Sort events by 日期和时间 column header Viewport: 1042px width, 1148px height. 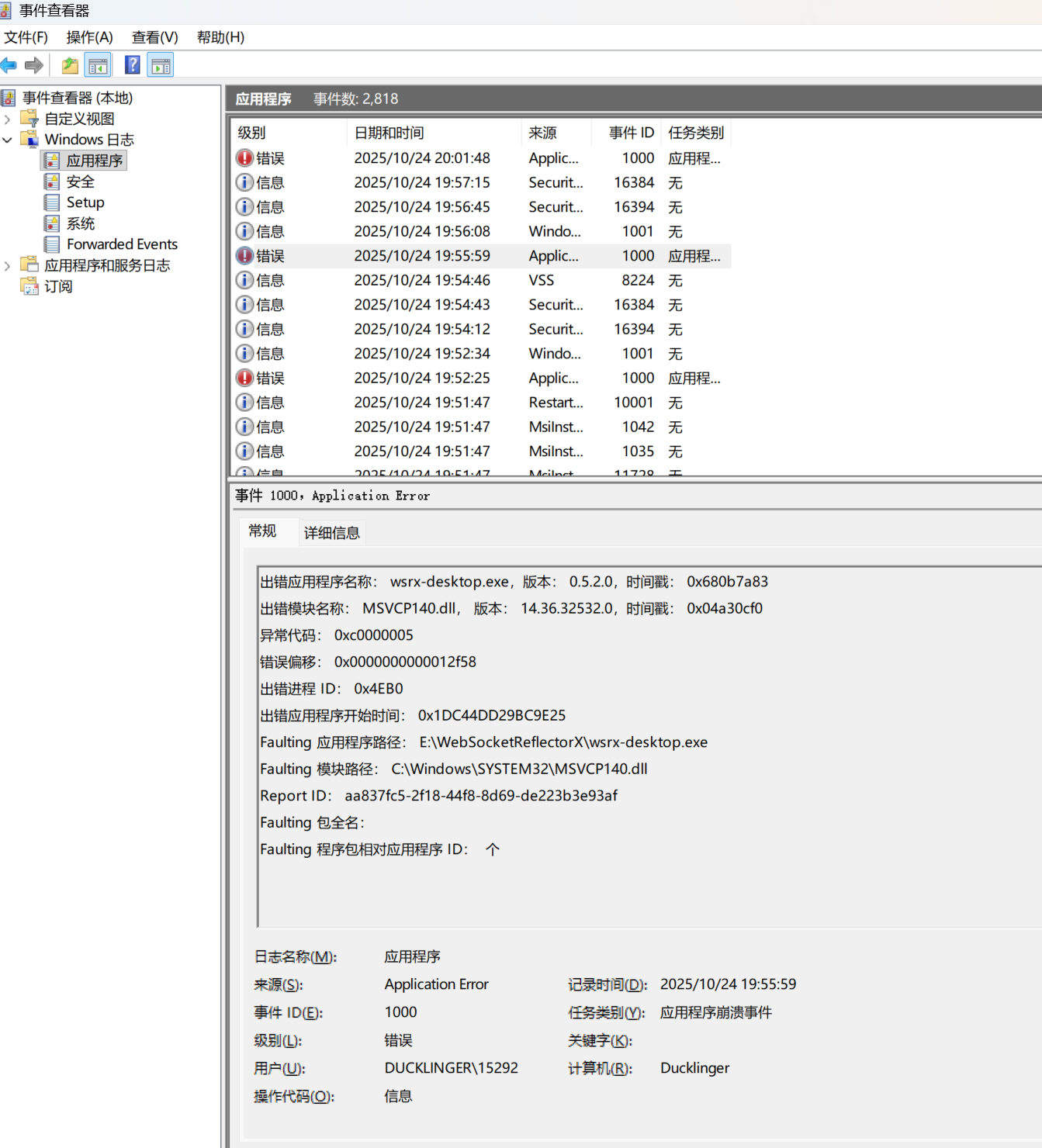389,133
